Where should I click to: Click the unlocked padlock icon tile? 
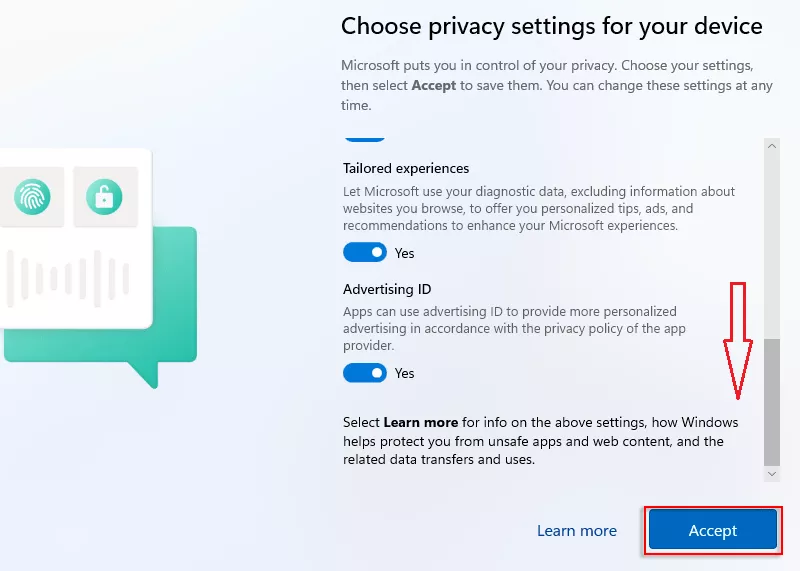[104, 196]
